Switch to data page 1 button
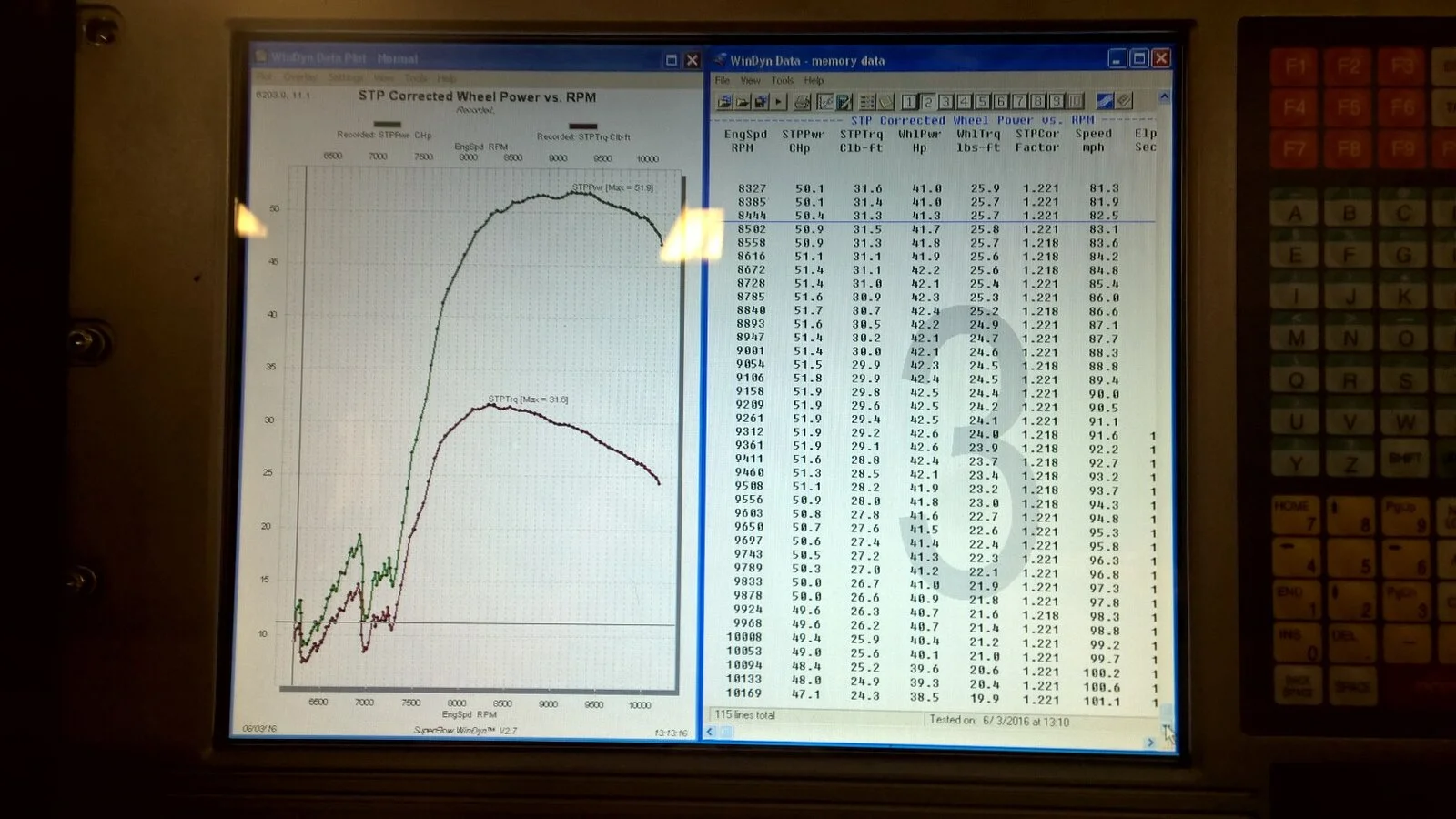 click(x=908, y=102)
